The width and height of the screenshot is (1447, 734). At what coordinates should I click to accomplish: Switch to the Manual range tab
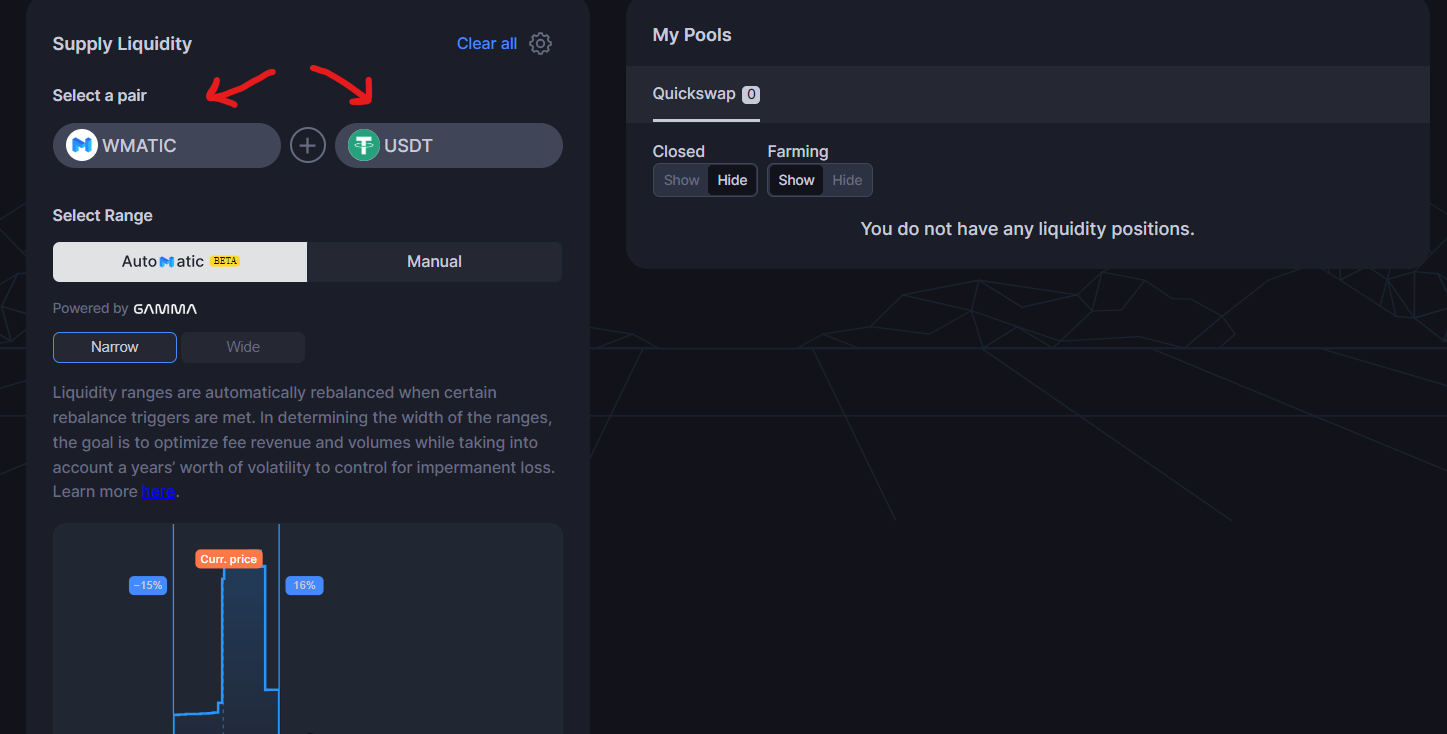(x=434, y=262)
